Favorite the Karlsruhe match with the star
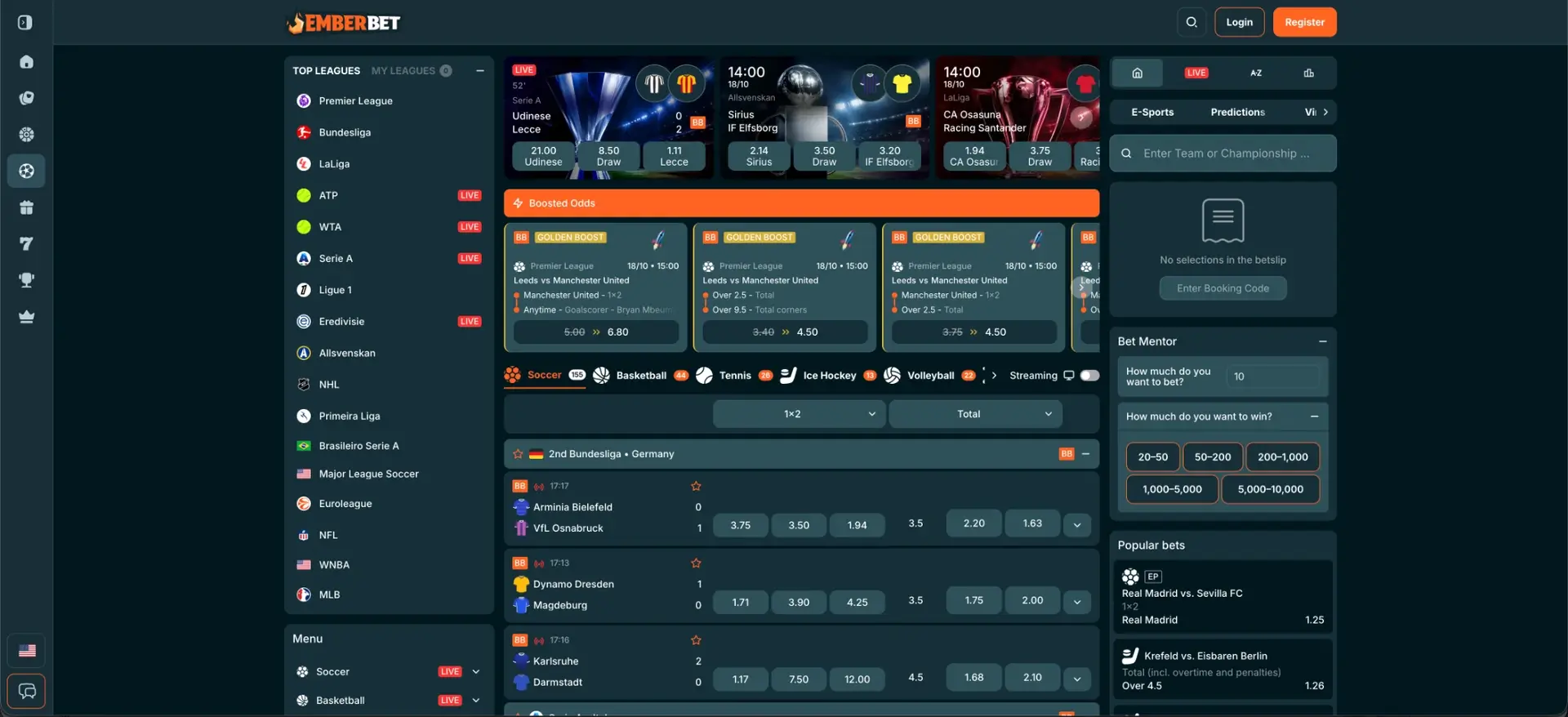Image resolution: width=1568 pixels, height=717 pixels. (696, 640)
